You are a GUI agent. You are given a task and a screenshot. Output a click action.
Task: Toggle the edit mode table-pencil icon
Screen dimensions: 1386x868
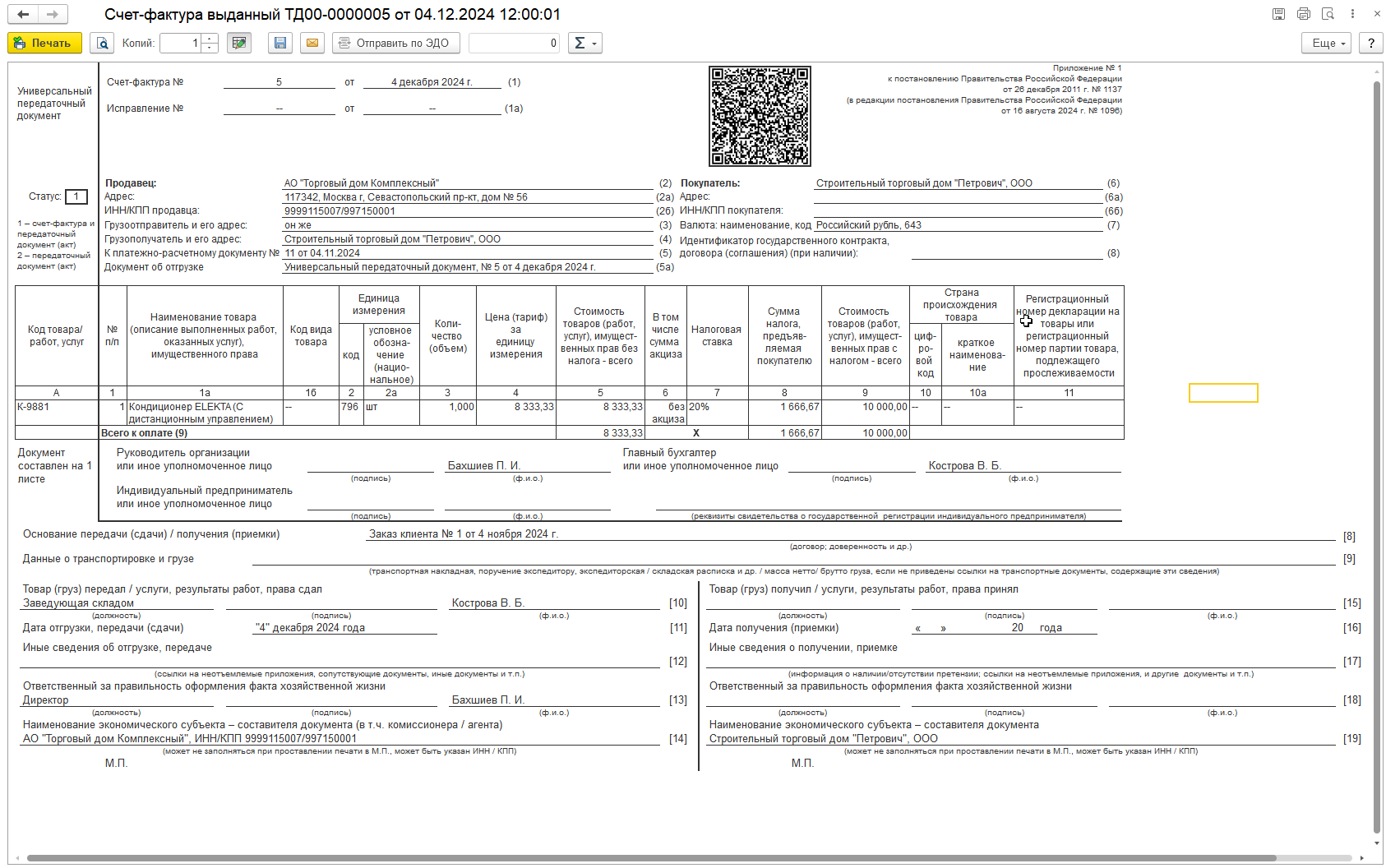point(239,43)
